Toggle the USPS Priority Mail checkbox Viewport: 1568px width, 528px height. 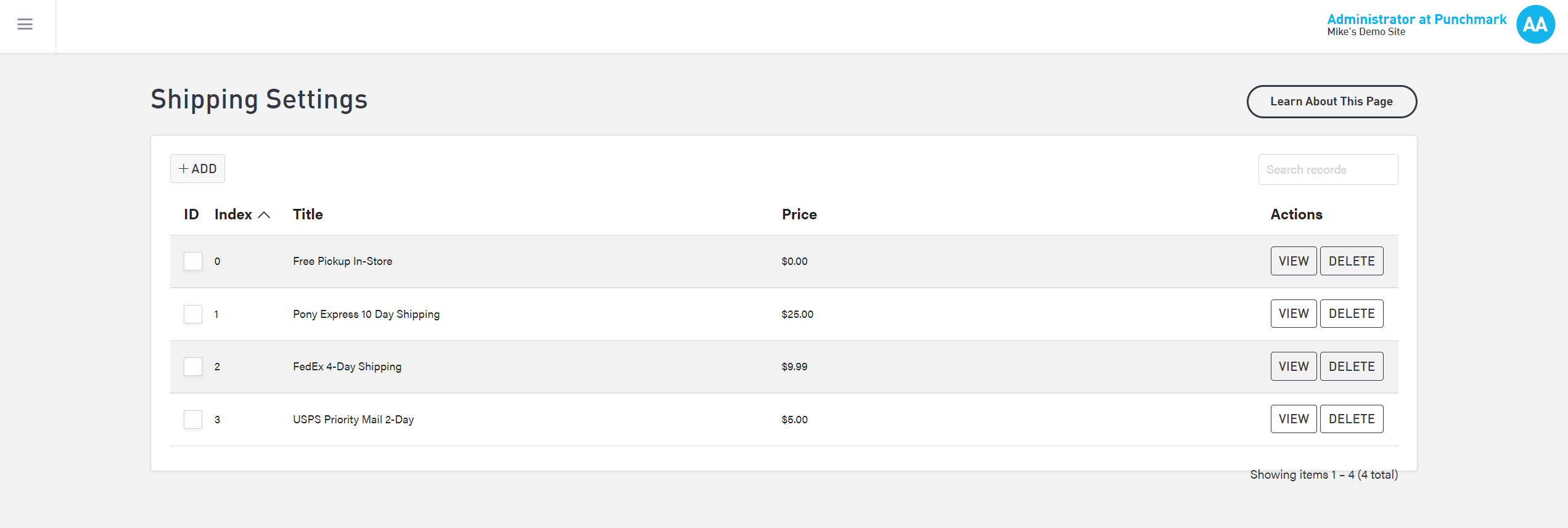click(x=193, y=420)
